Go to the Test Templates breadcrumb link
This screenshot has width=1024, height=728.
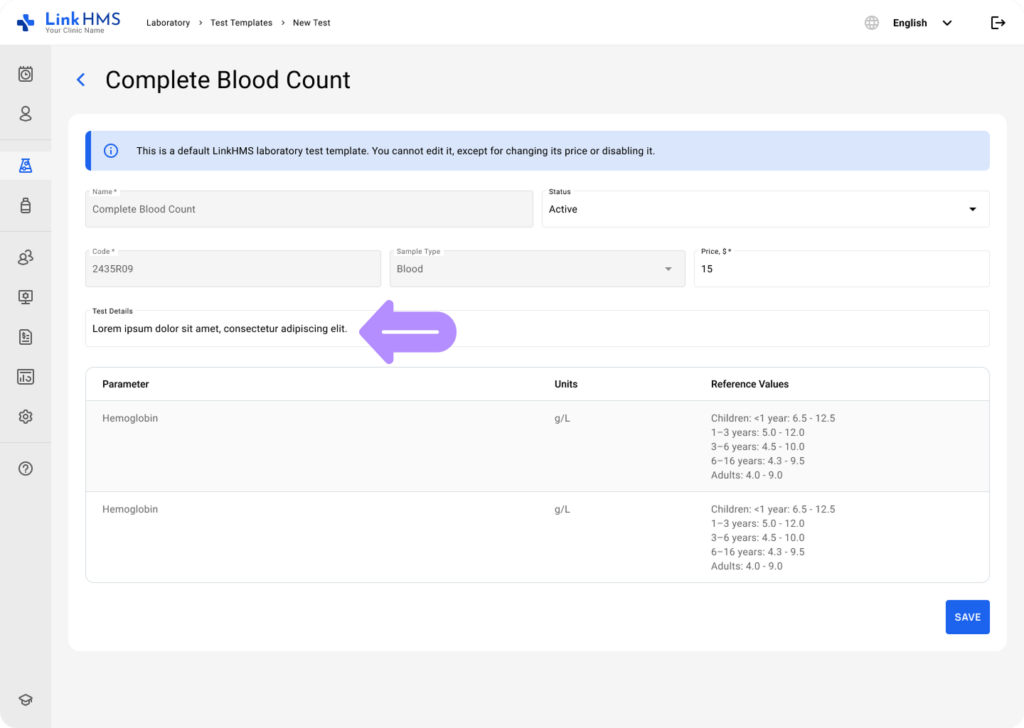(x=241, y=22)
